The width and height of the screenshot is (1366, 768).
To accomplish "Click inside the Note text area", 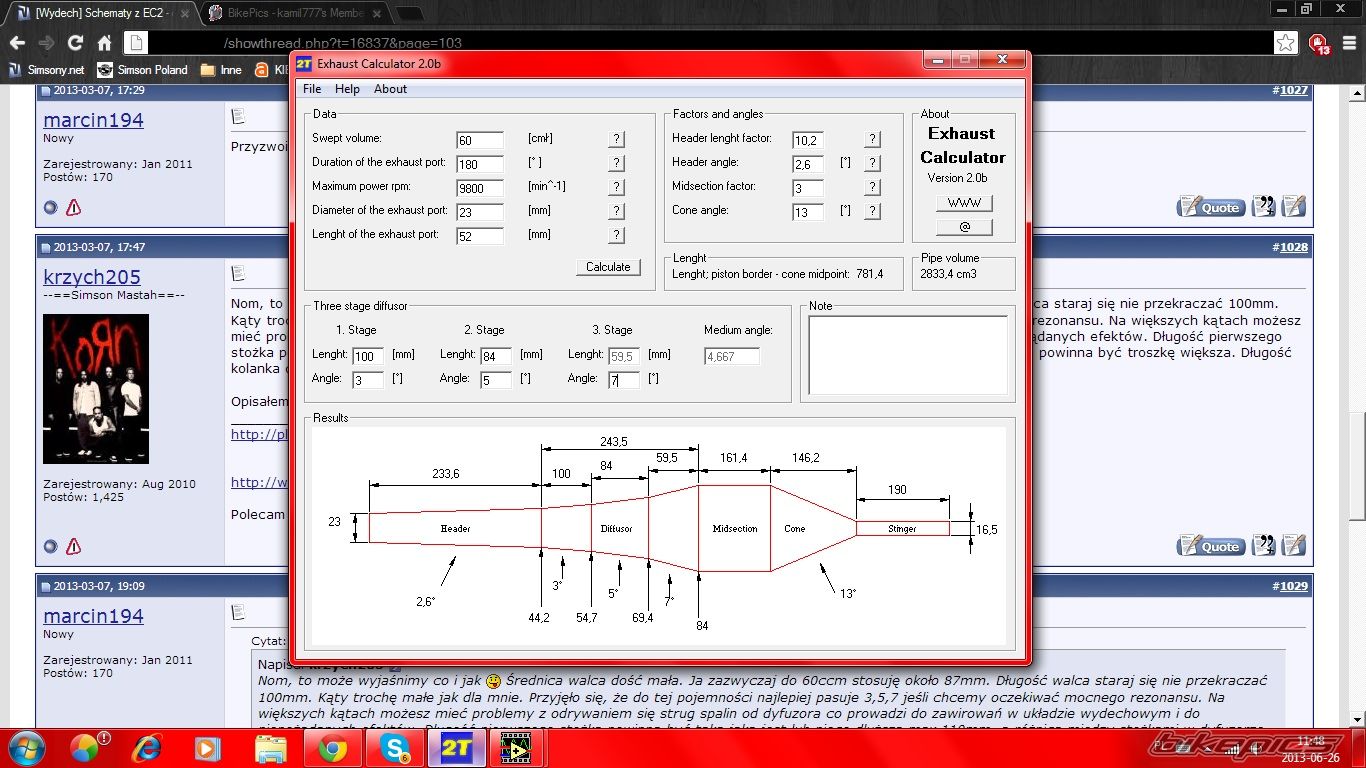I will click(x=908, y=355).
